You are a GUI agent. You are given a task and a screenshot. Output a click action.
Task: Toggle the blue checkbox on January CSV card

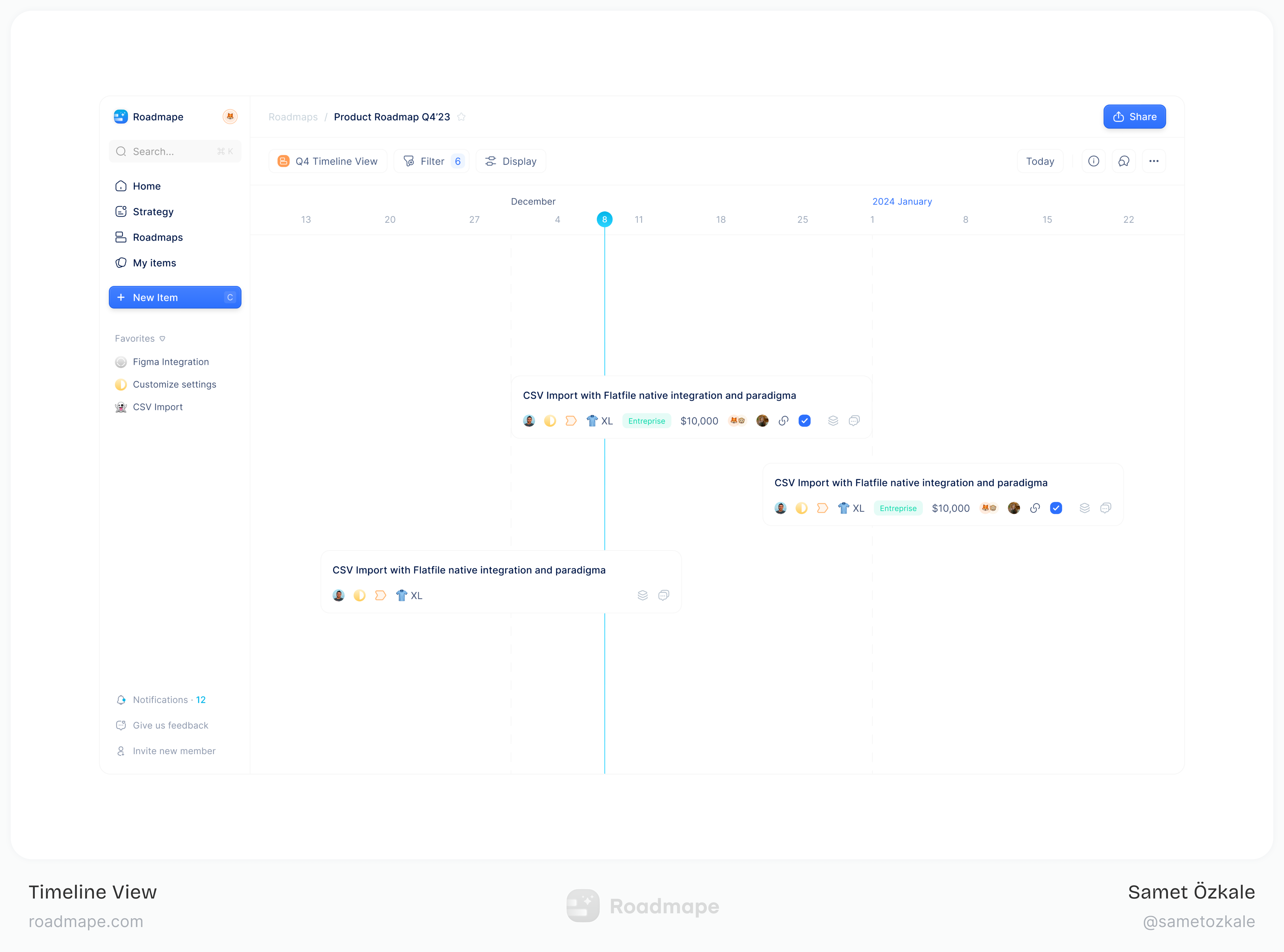pyautogui.click(x=1056, y=508)
